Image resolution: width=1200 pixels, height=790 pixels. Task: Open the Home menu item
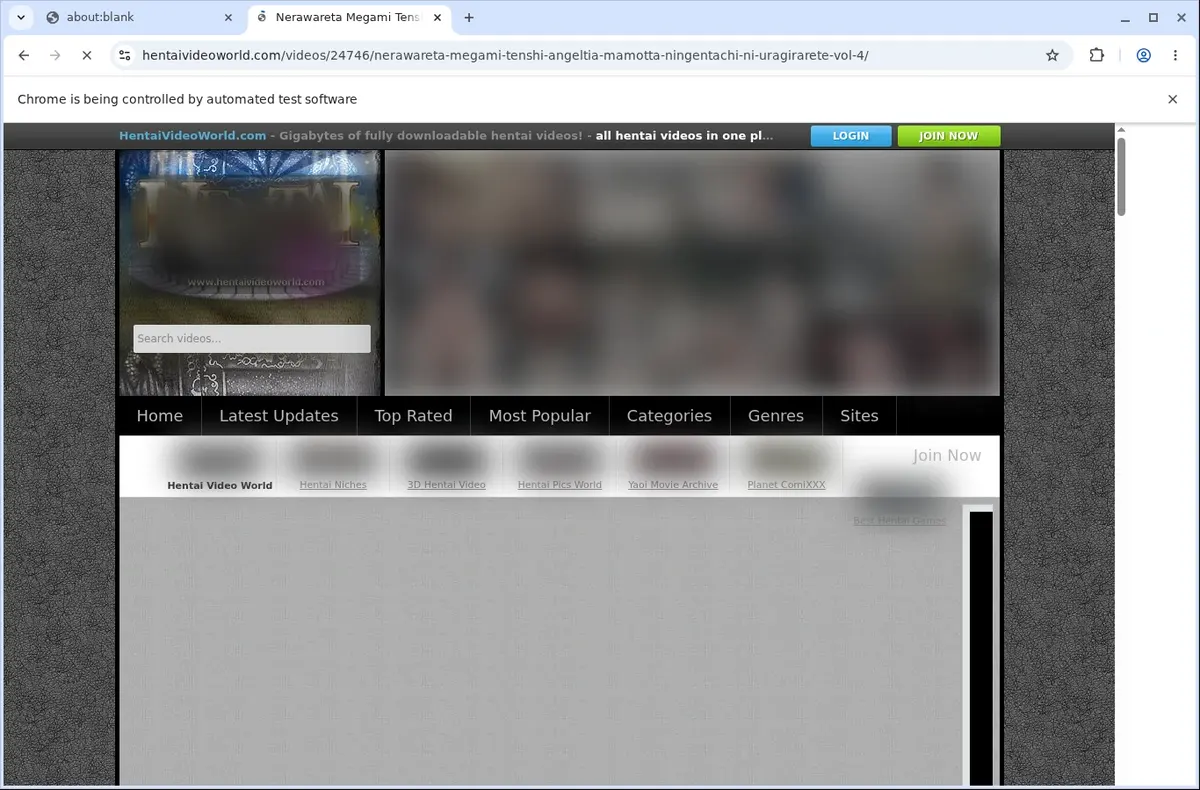(x=160, y=416)
